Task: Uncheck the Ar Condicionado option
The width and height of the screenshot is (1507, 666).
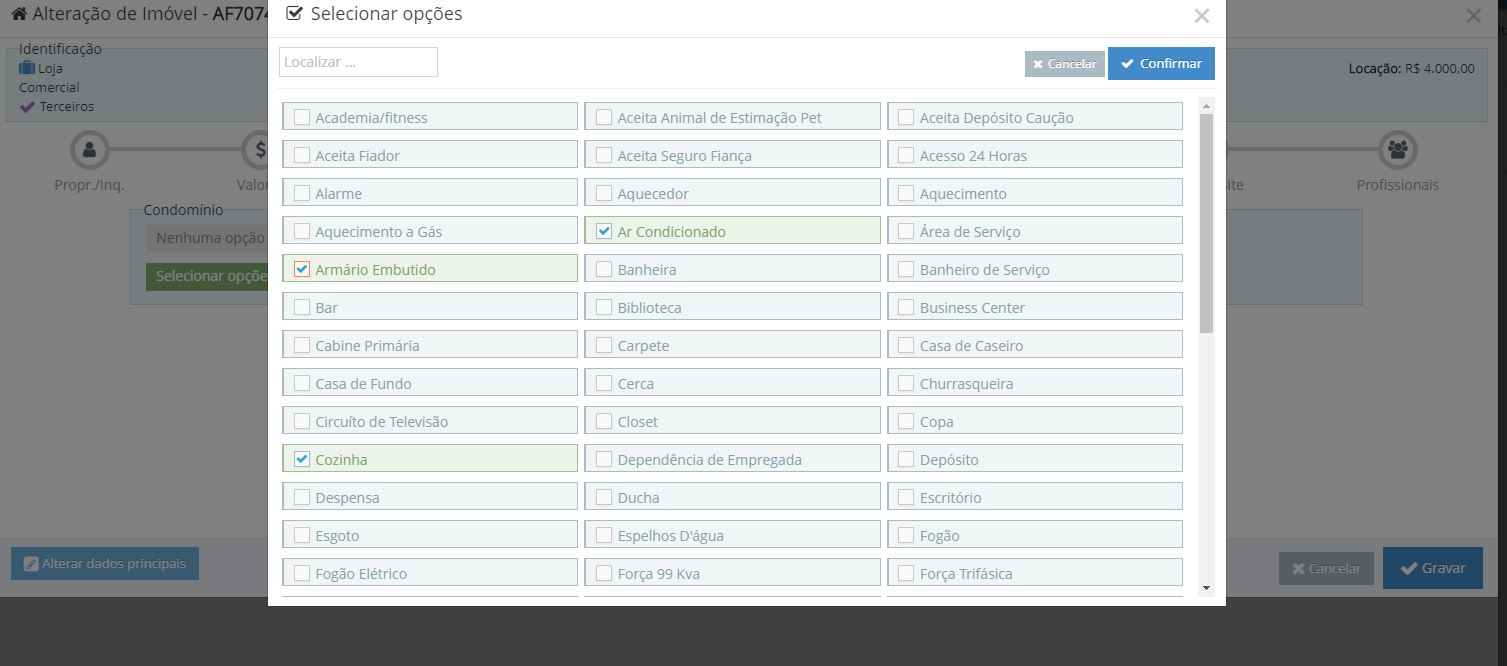Action: (x=604, y=231)
